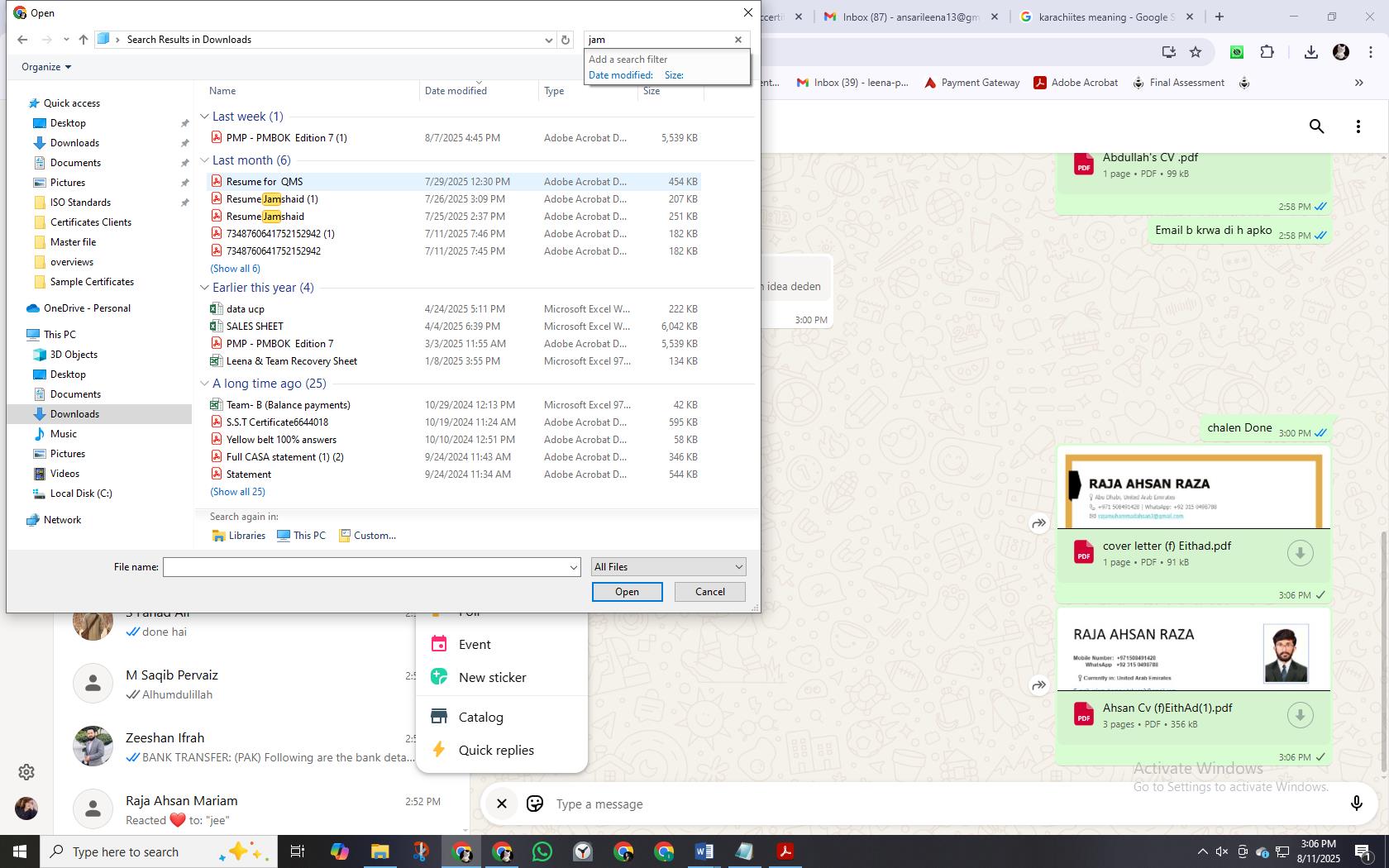Expand the File name history dropdown
Image resolution: width=1389 pixels, height=868 pixels.
click(573, 567)
